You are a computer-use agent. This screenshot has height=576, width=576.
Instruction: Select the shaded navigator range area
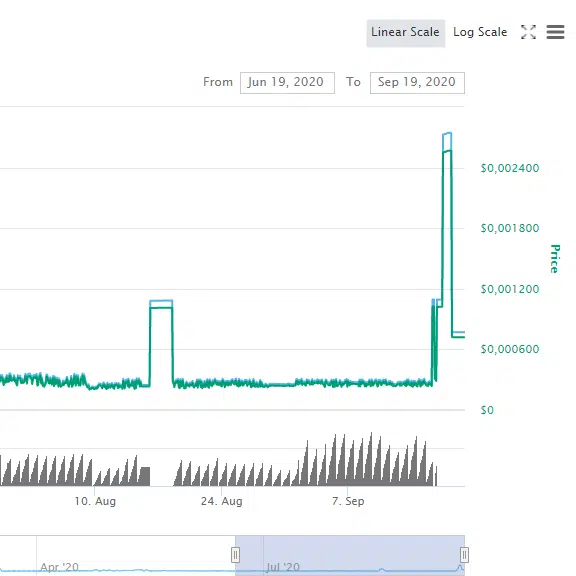click(350, 555)
